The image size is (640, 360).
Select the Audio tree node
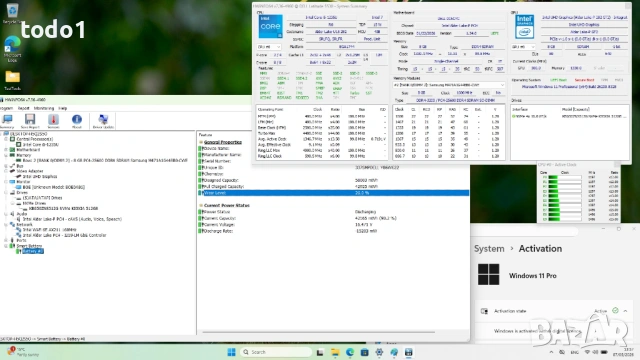click(x=22, y=213)
